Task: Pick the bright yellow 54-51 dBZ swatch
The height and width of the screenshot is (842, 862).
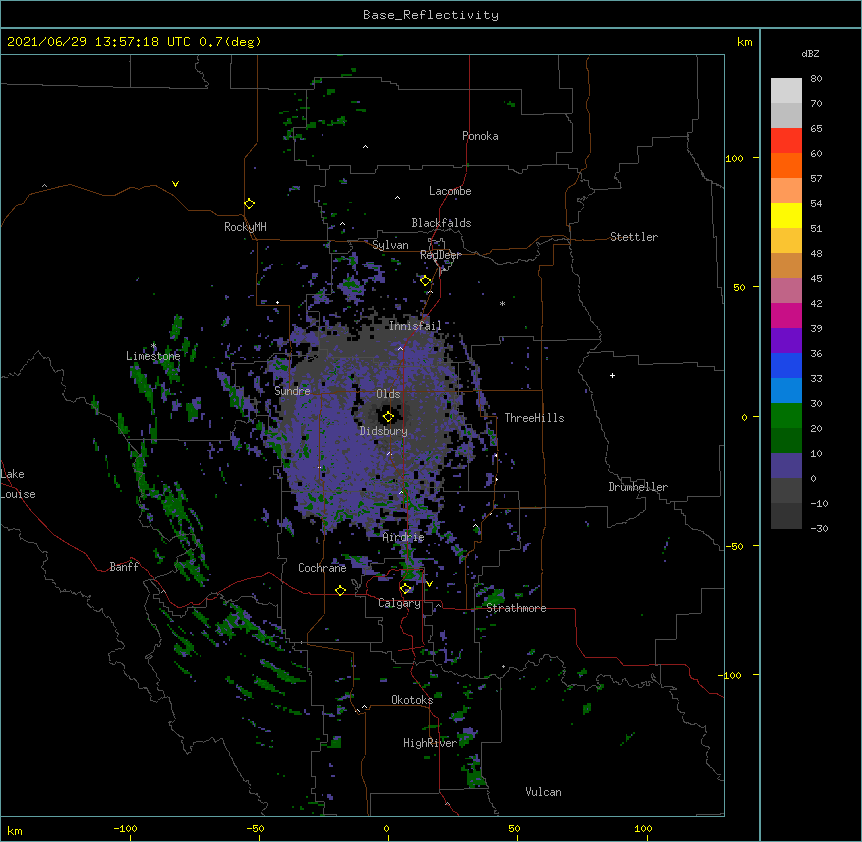Action: pyautogui.click(x=786, y=215)
